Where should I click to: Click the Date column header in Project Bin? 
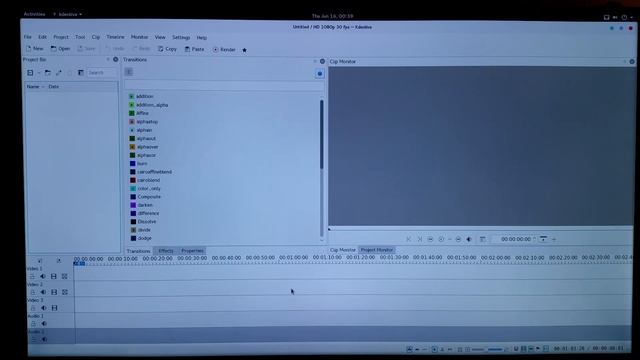53,87
